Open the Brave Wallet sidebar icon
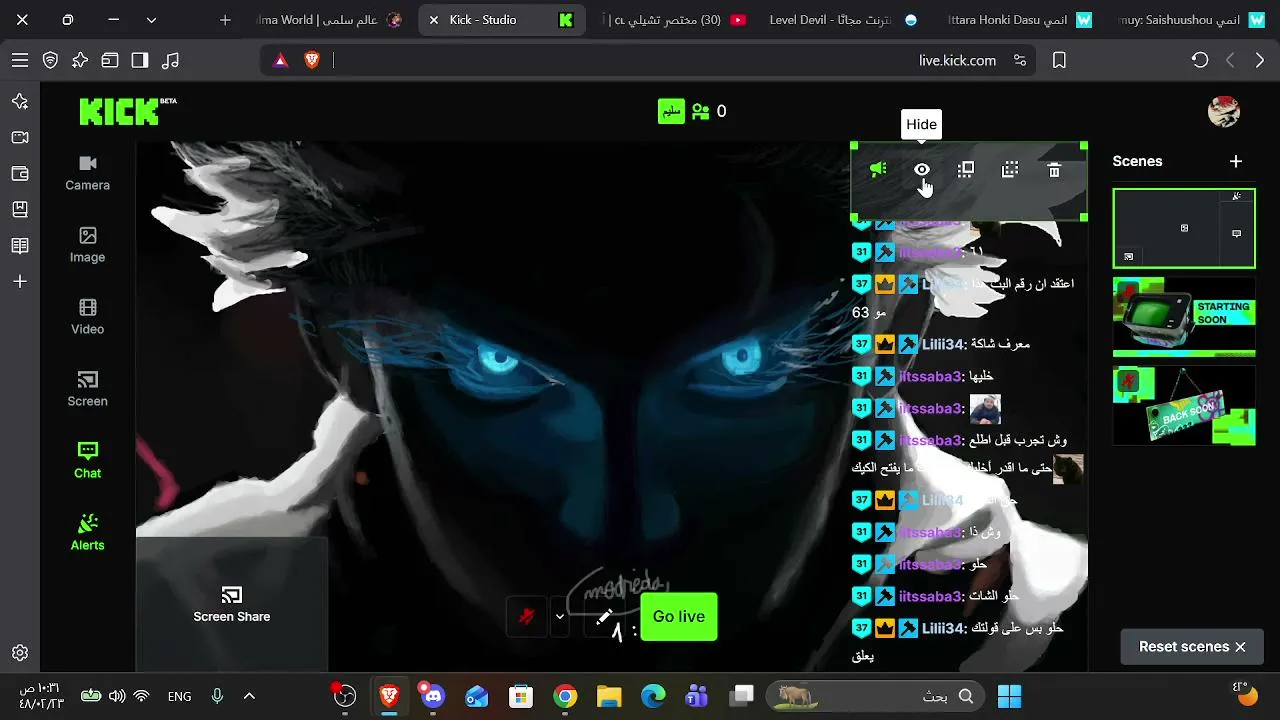This screenshot has height=720, width=1280. 20,174
